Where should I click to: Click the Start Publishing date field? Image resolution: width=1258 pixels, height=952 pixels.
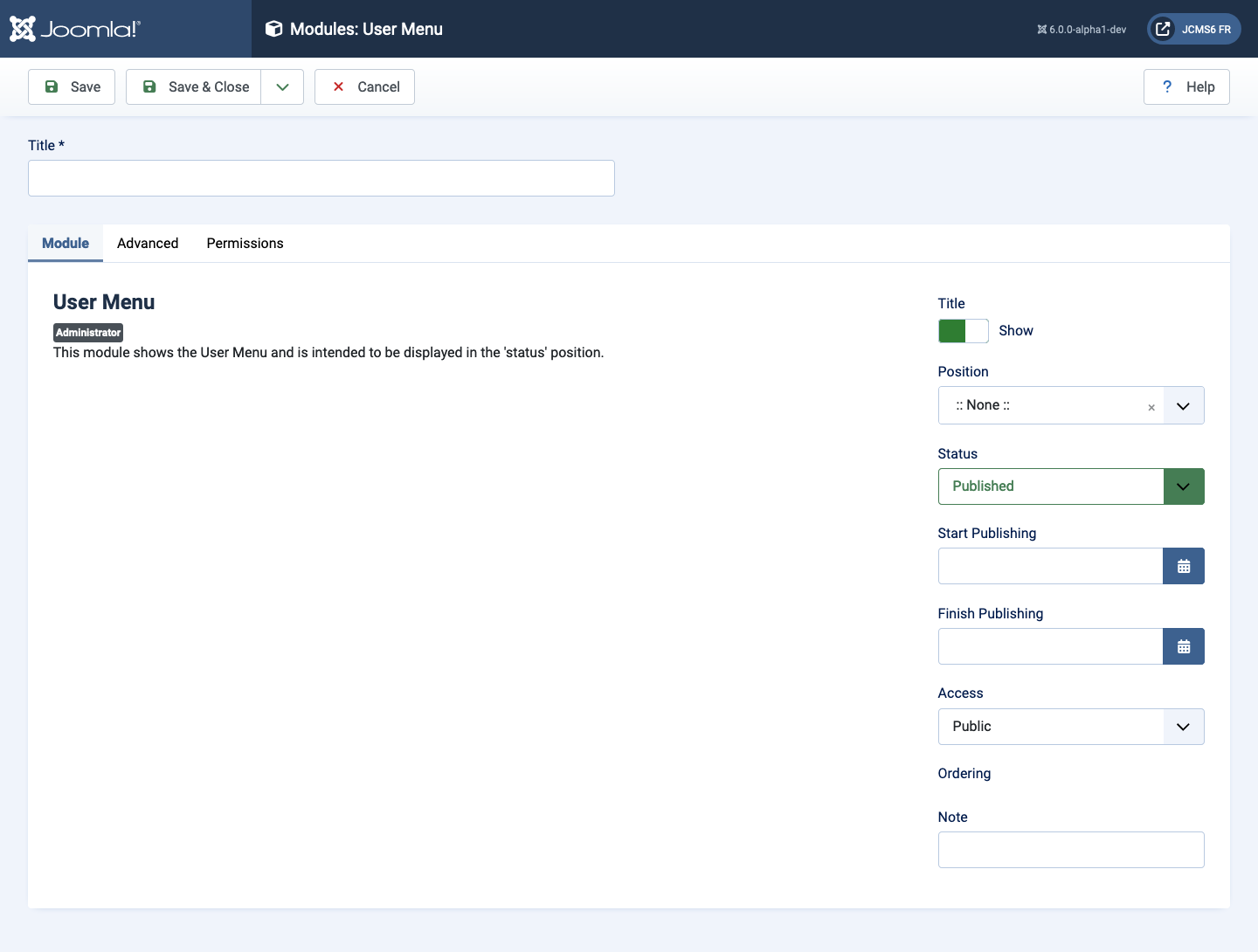(1050, 566)
